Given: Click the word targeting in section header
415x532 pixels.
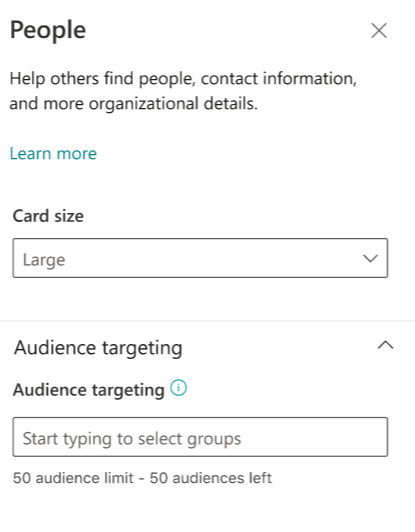Looking at the screenshot, I should click(x=142, y=349).
